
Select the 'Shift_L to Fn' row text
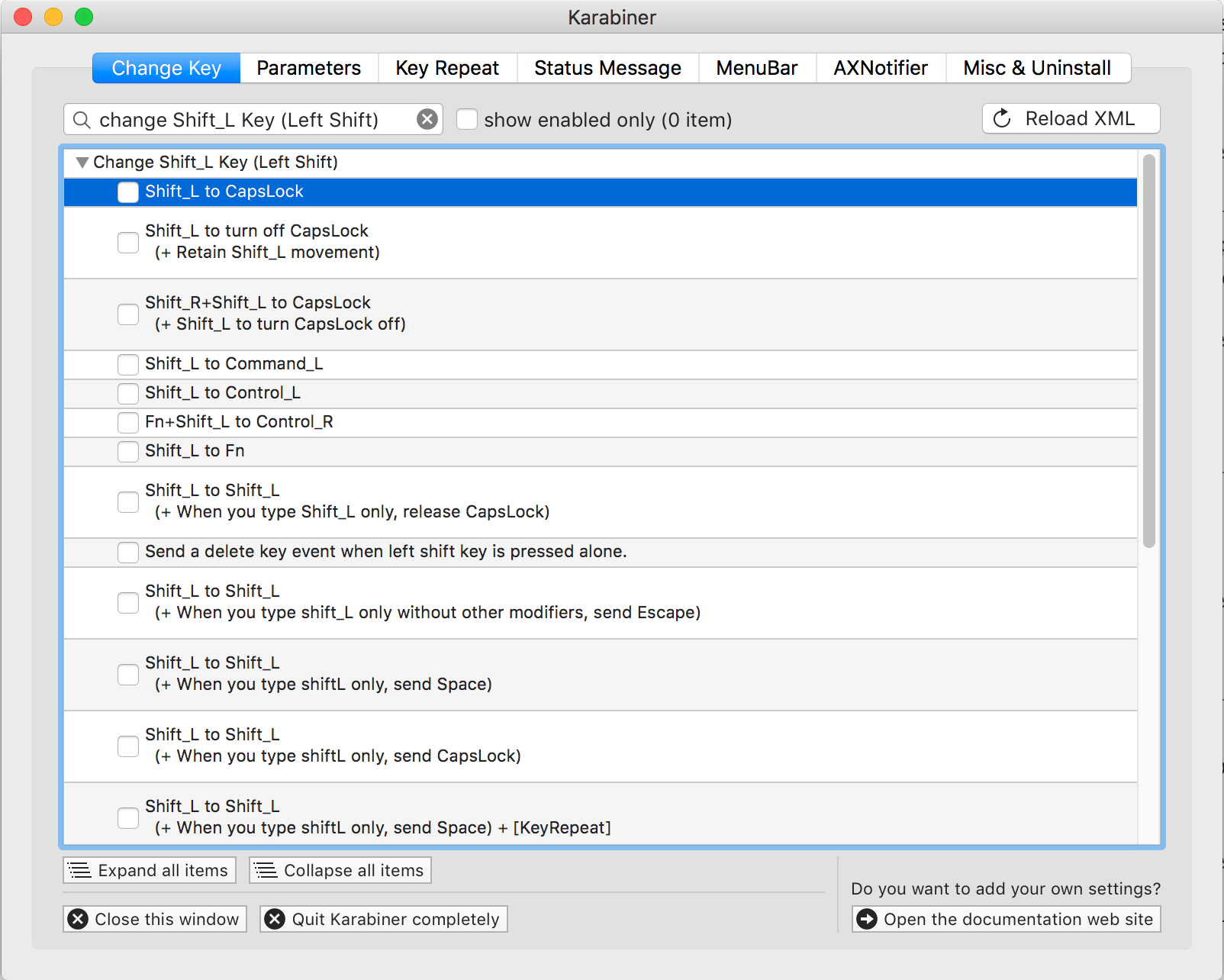(195, 451)
